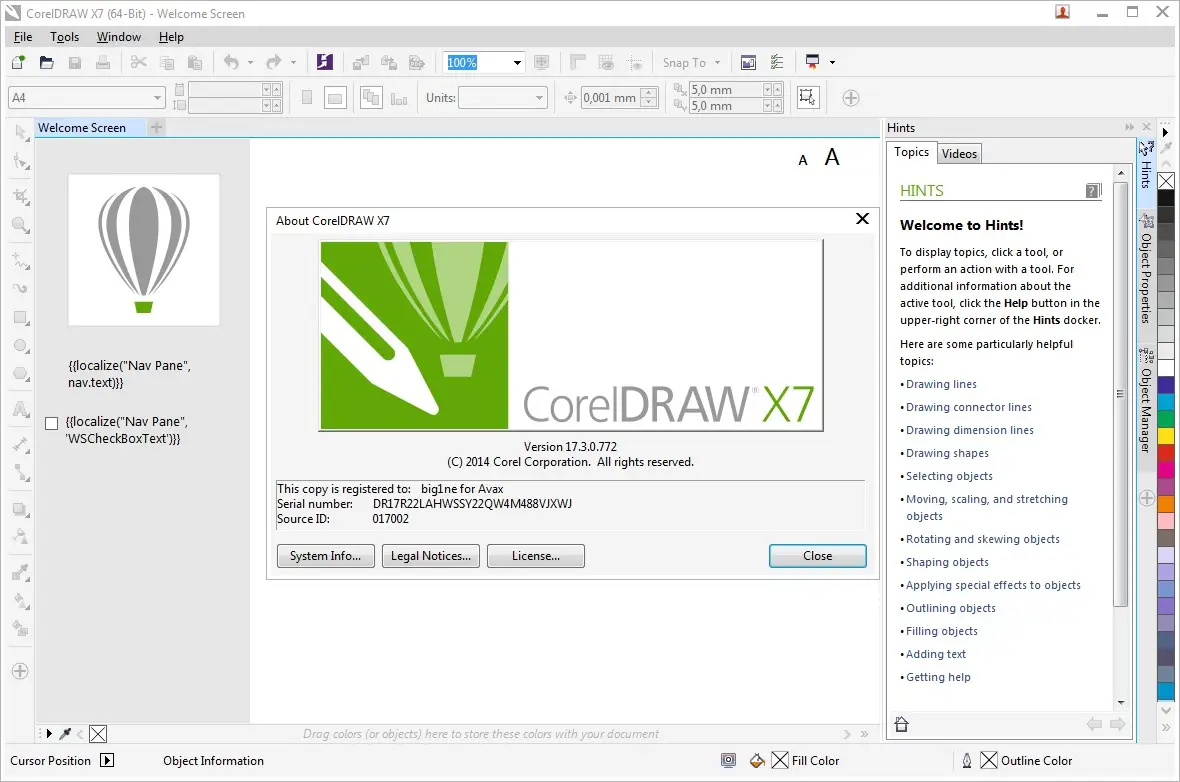Toggle landscape page orientation button
Image resolution: width=1180 pixels, height=782 pixels.
pyautogui.click(x=336, y=98)
